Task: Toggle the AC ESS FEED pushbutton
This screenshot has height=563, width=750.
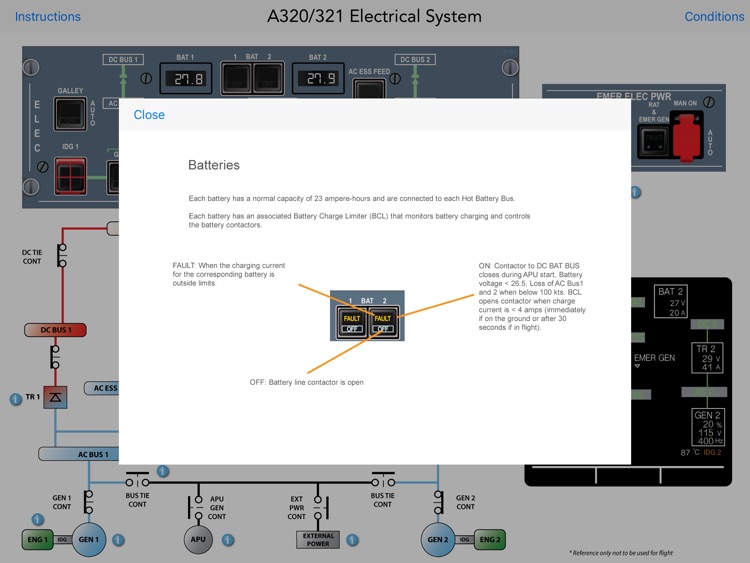Action: point(369,89)
